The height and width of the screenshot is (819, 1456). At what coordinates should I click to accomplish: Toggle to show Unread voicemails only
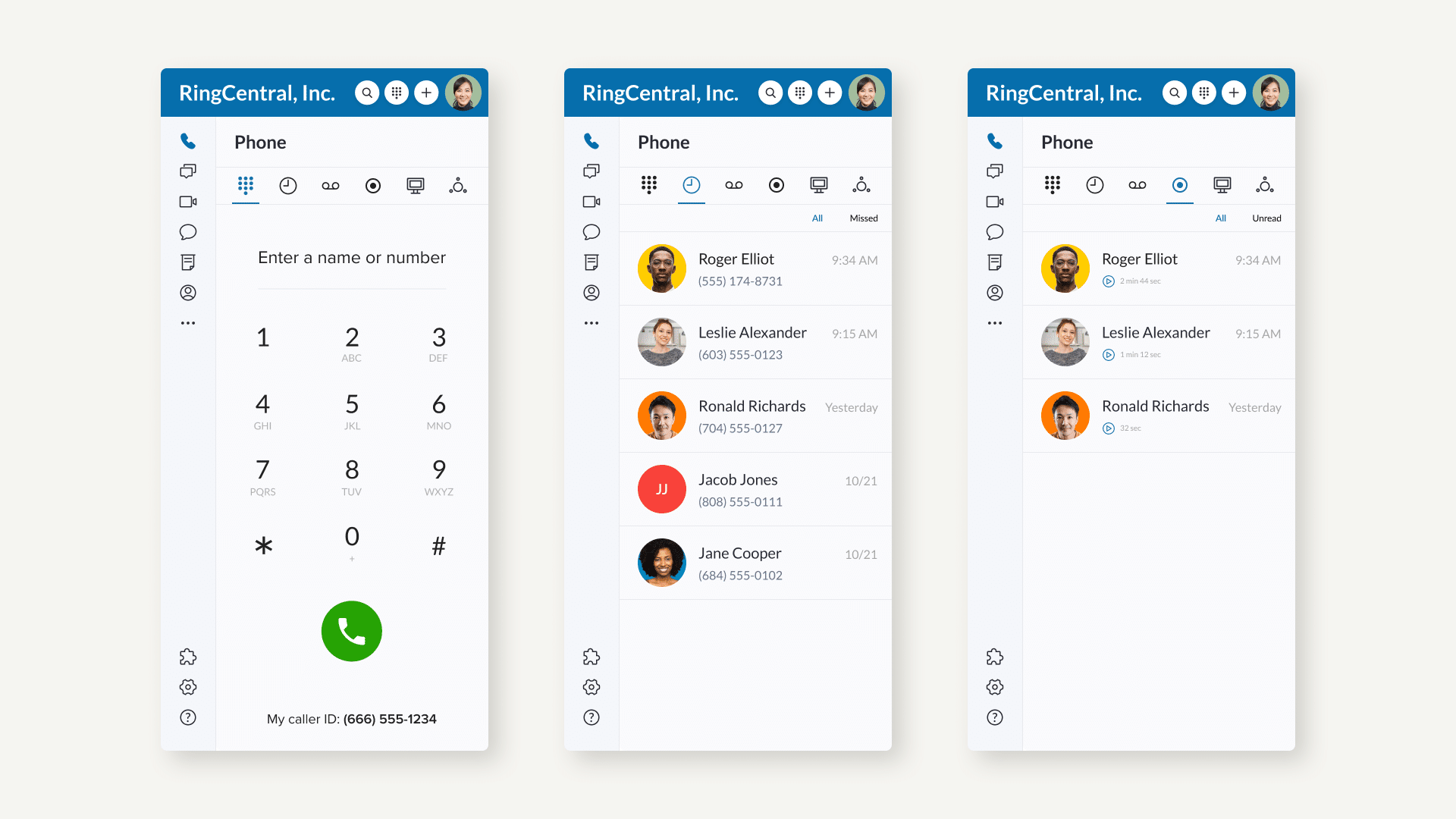pos(1265,218)
